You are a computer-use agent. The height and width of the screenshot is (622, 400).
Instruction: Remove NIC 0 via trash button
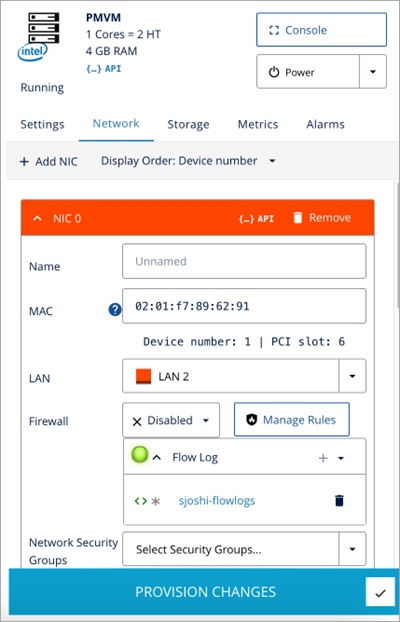coord(322,217)
